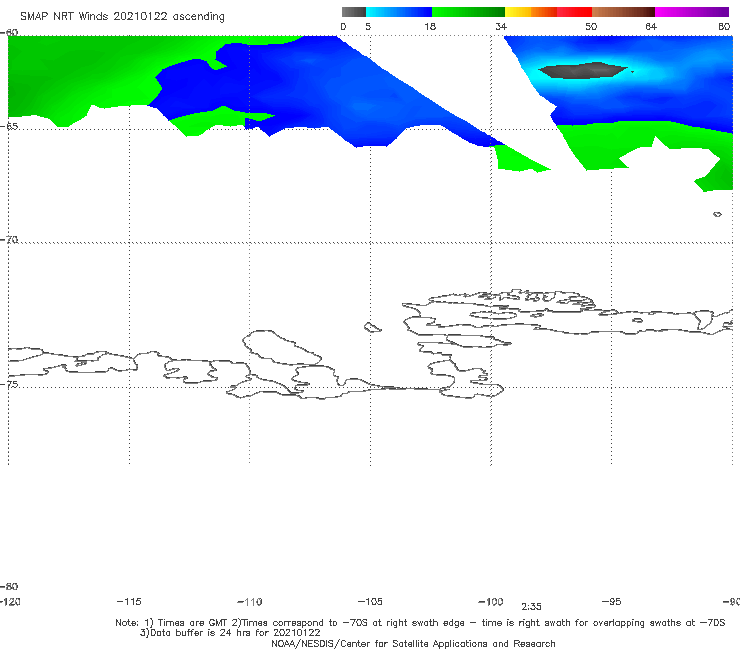Click the latitude label "-80"

9,586
